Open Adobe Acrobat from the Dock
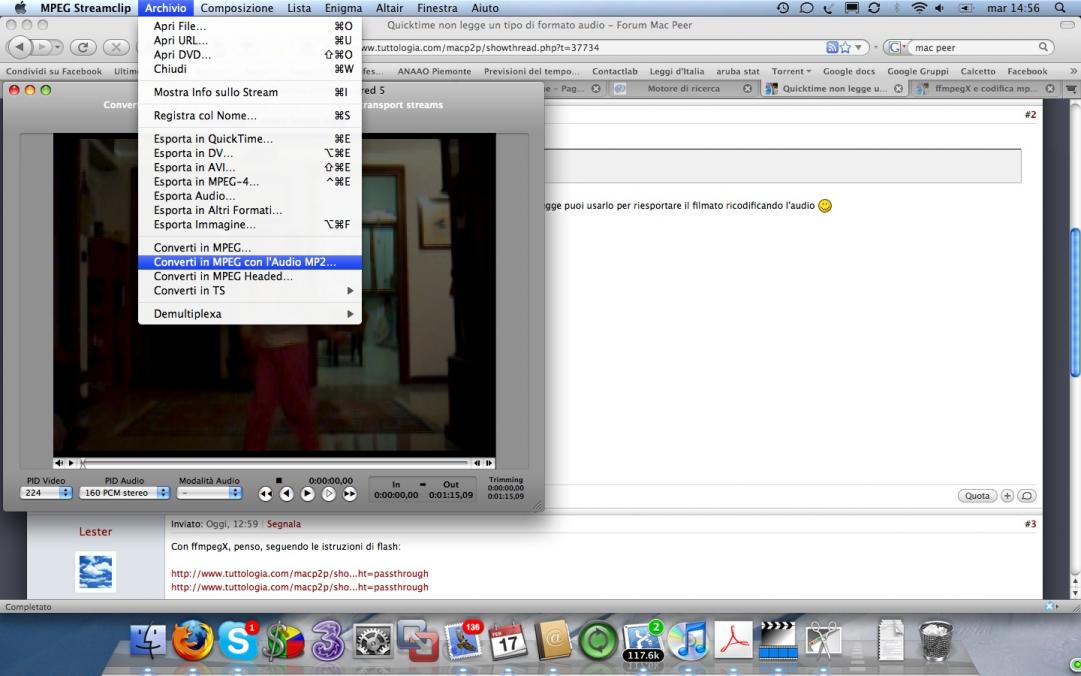This screenshot has height=676, width=1081. [732, 641]
